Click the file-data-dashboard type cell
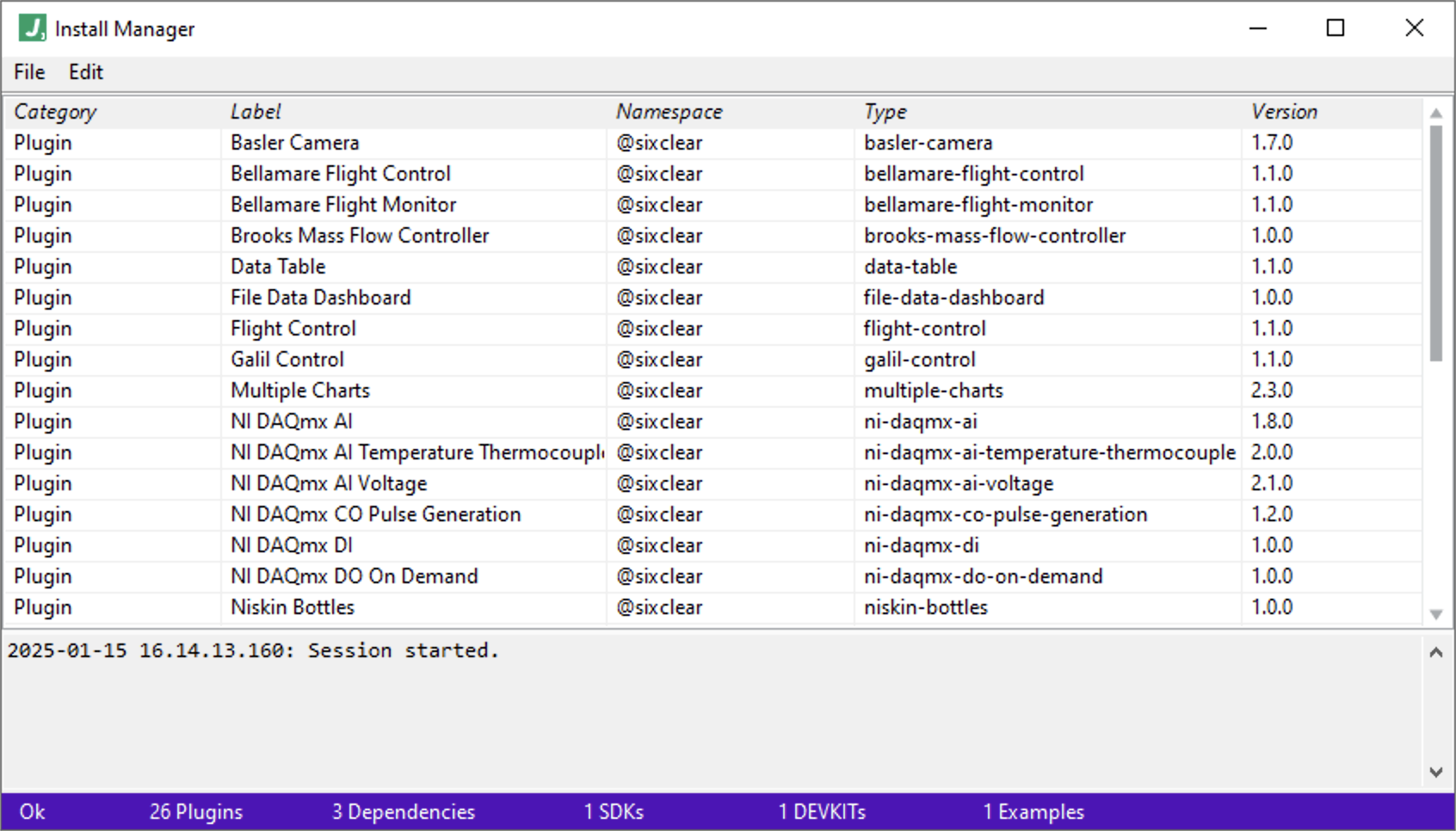This screenshot has width=1456, height=831. coord(954,298)
